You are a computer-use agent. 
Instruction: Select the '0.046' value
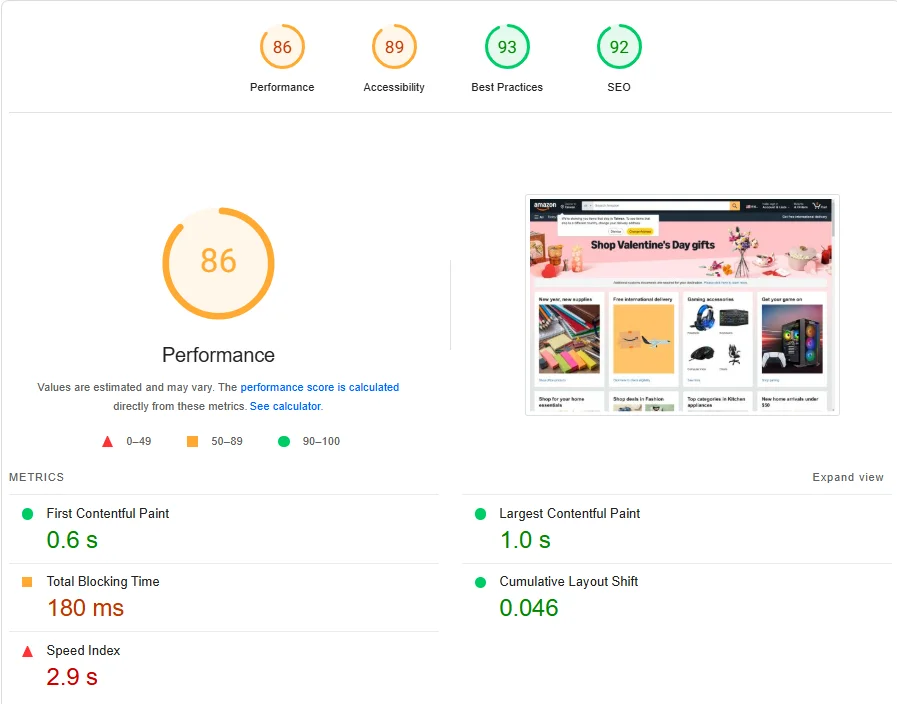coord(529,608)
